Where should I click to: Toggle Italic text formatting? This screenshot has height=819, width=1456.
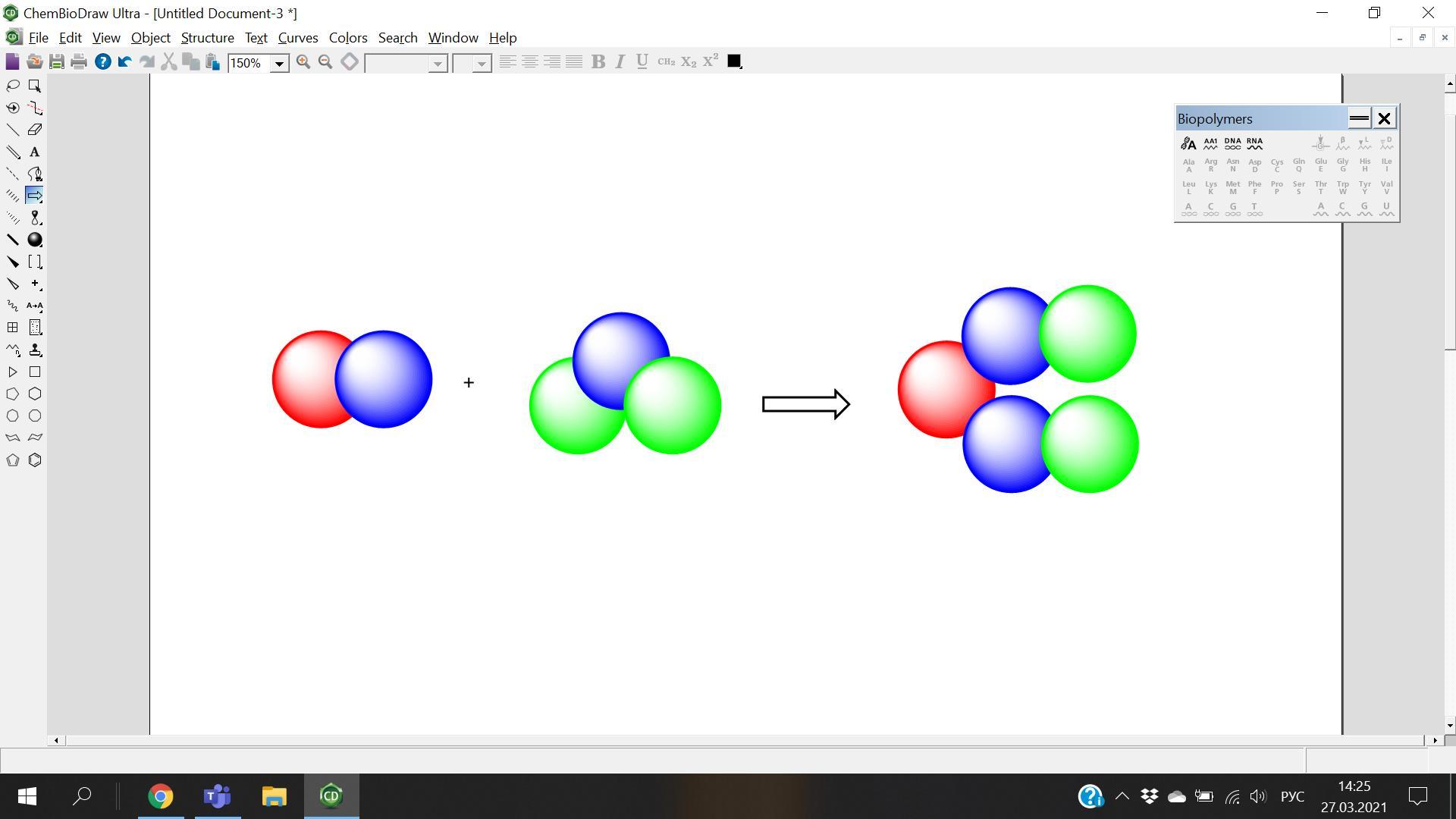pyautogui.click(x=620, y=62)
